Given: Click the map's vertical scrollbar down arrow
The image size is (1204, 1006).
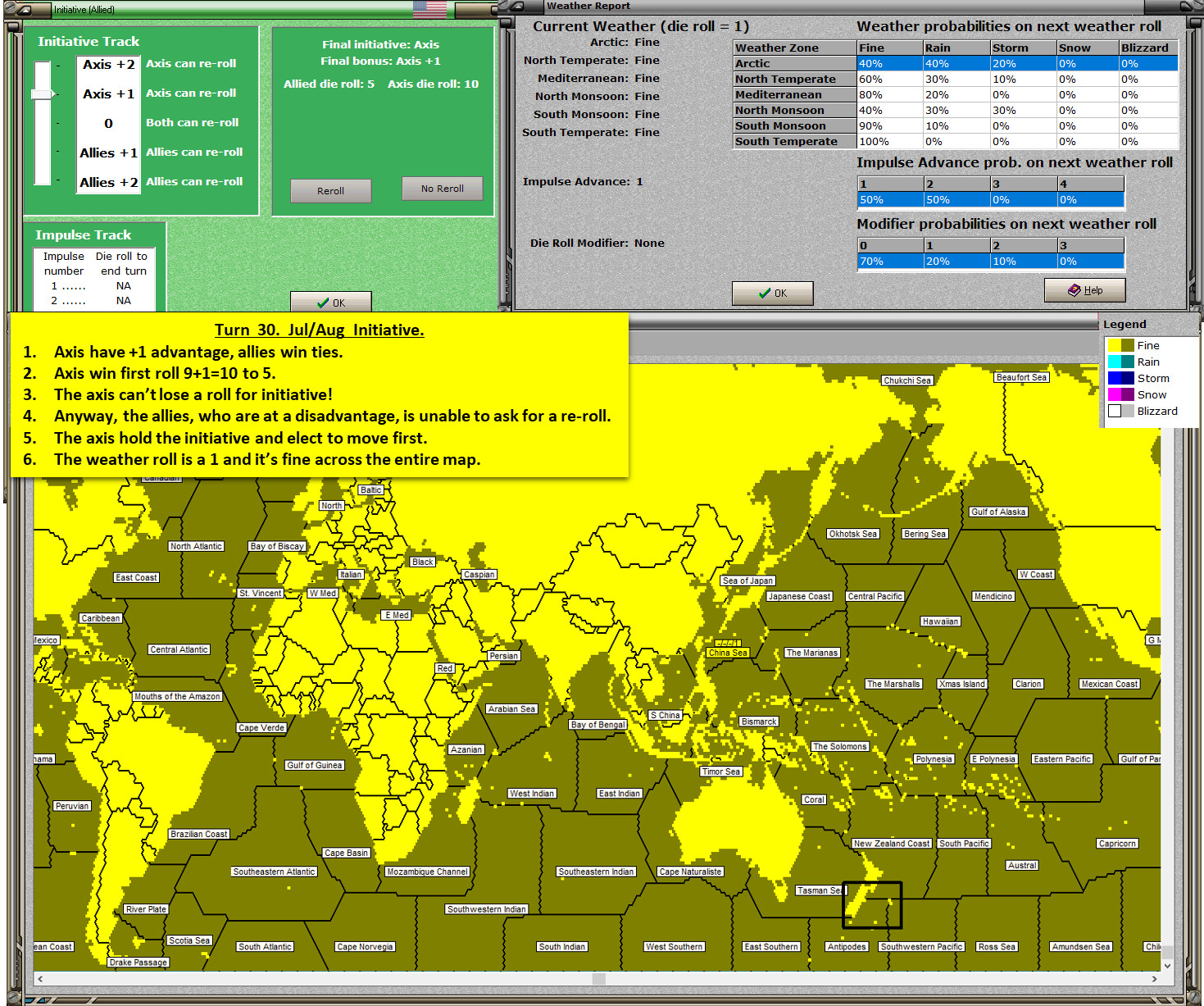Looking at the screenshot, I should click(x=1168, y=966).
